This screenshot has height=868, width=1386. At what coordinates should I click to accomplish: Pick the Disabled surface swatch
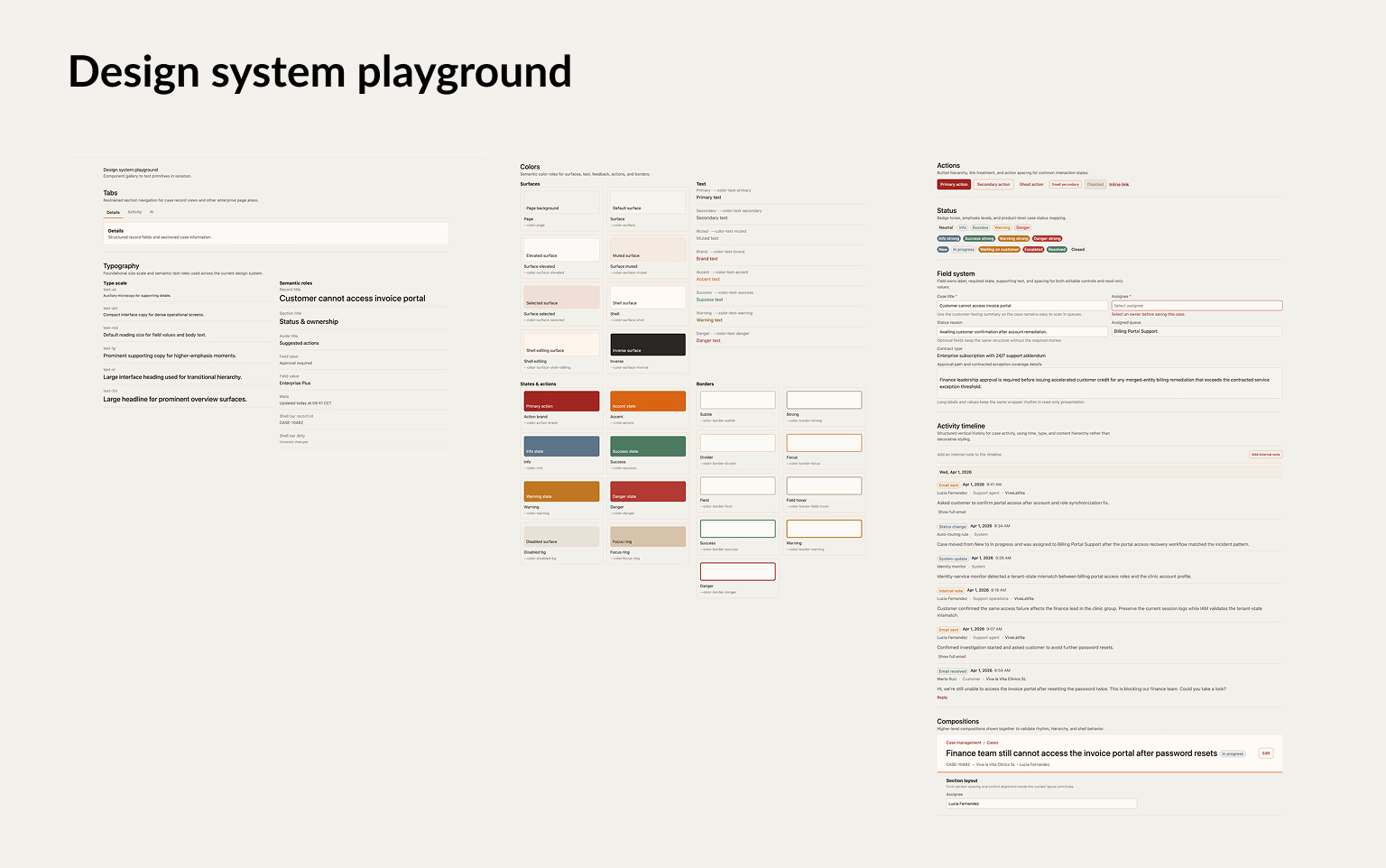[x=561, y=536]
